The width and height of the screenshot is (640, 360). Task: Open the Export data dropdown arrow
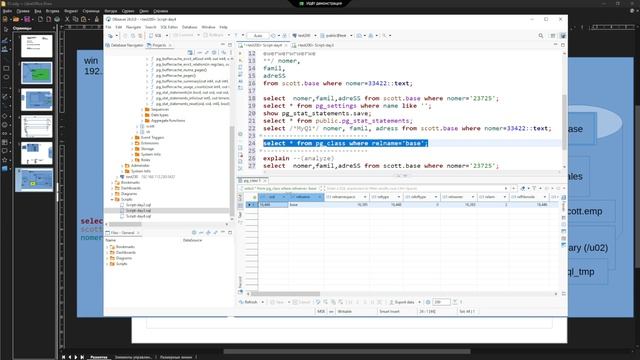(x=420, y=302)
